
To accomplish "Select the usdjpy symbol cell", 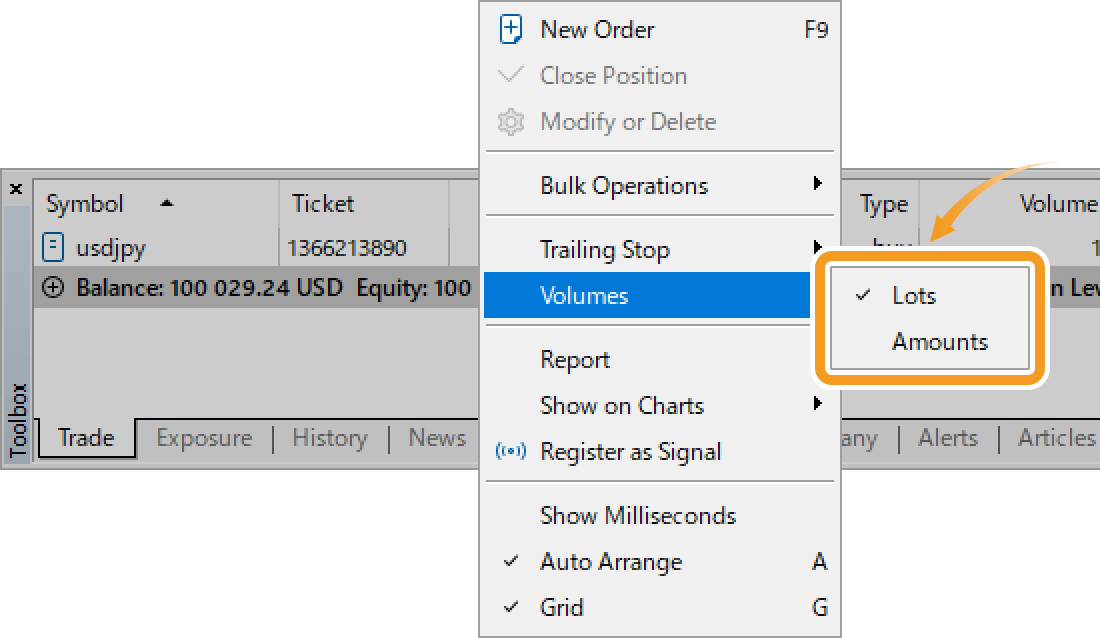I will (x=110, y=248).
